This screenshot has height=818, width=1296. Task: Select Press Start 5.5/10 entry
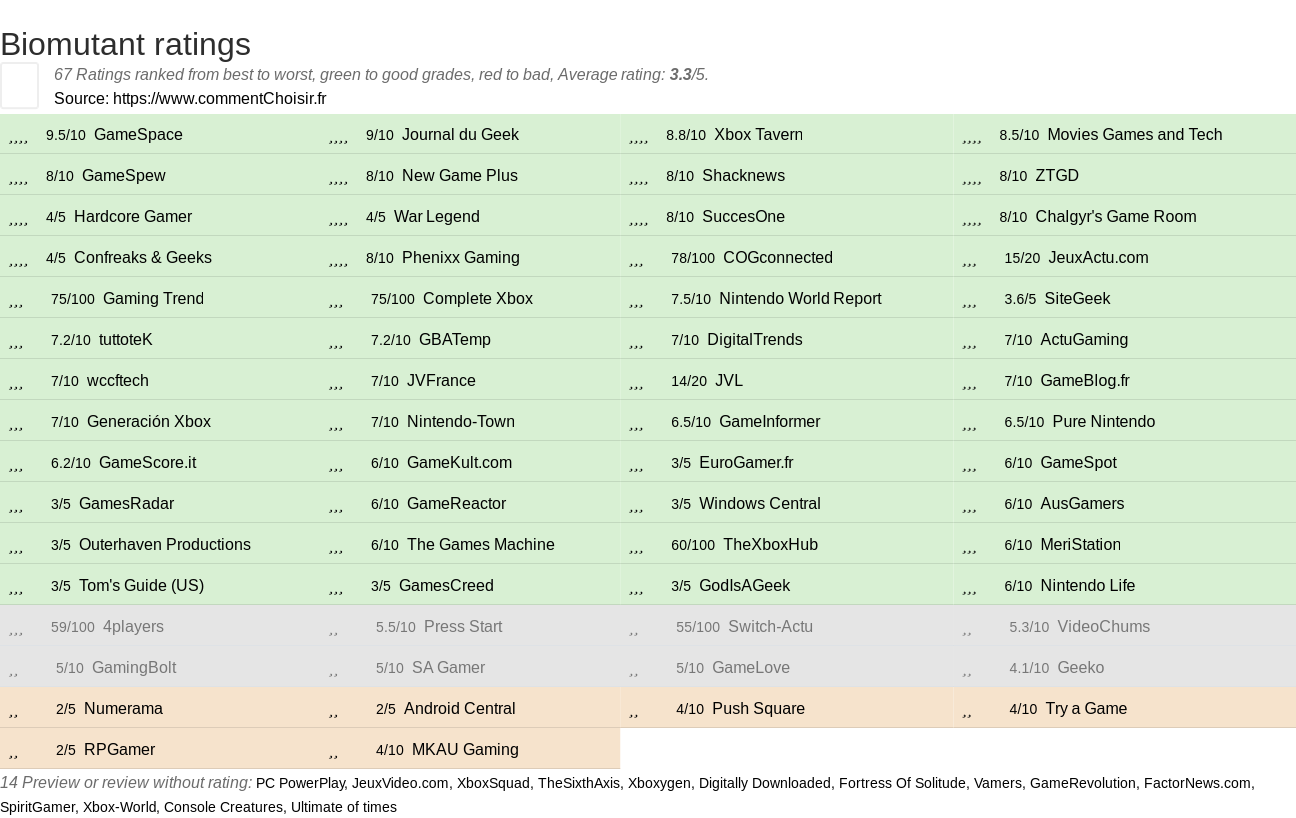click(463, 626)
